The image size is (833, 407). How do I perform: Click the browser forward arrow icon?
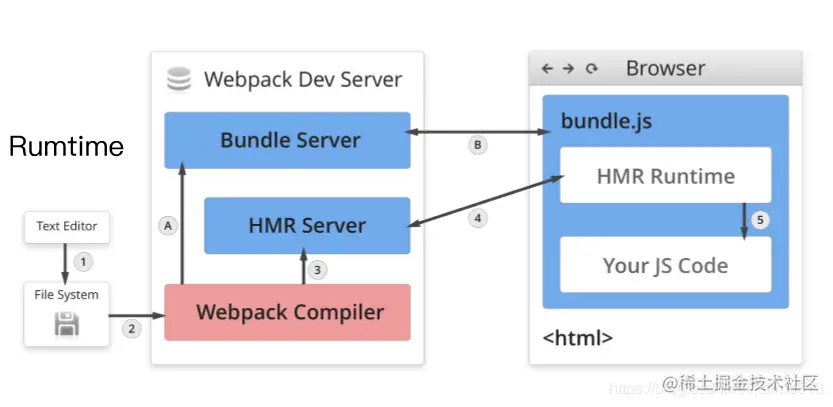click(x=568, y=69)
